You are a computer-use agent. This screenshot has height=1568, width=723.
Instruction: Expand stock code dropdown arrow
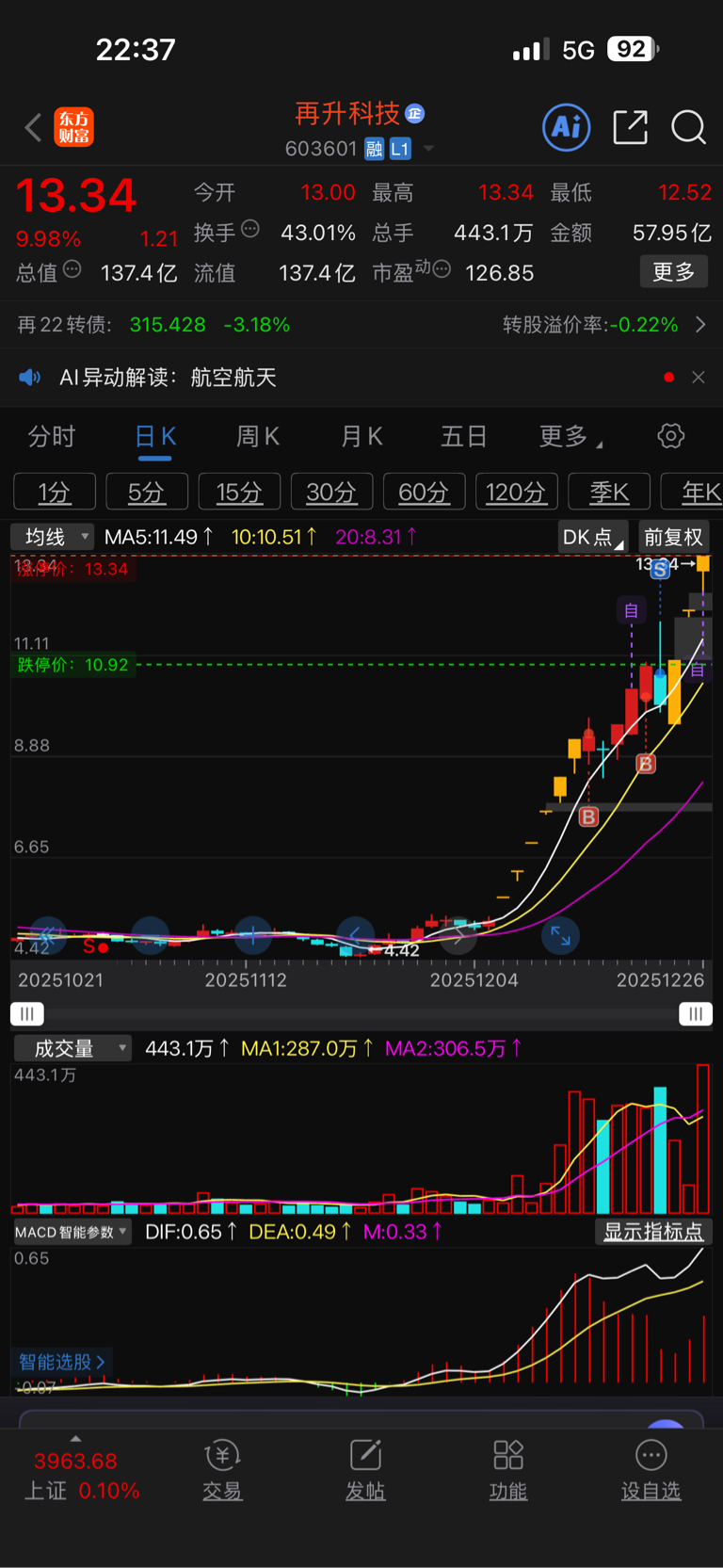(428, 149)
